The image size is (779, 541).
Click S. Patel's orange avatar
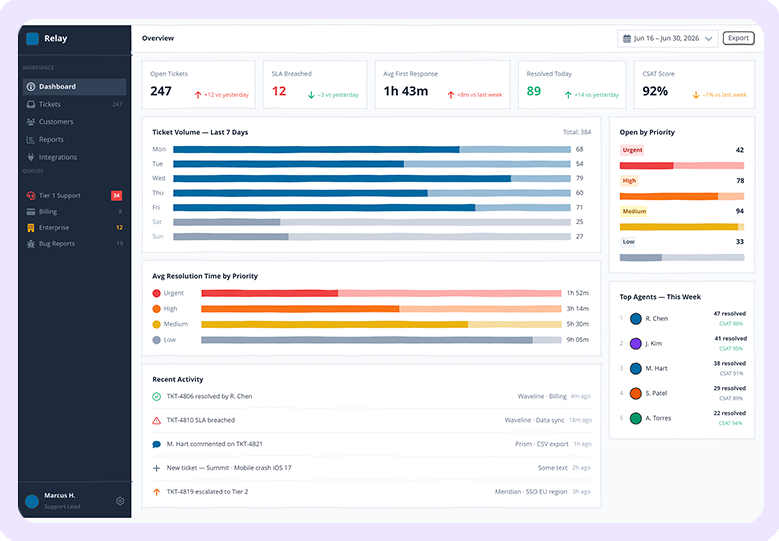tap(635, 393)
